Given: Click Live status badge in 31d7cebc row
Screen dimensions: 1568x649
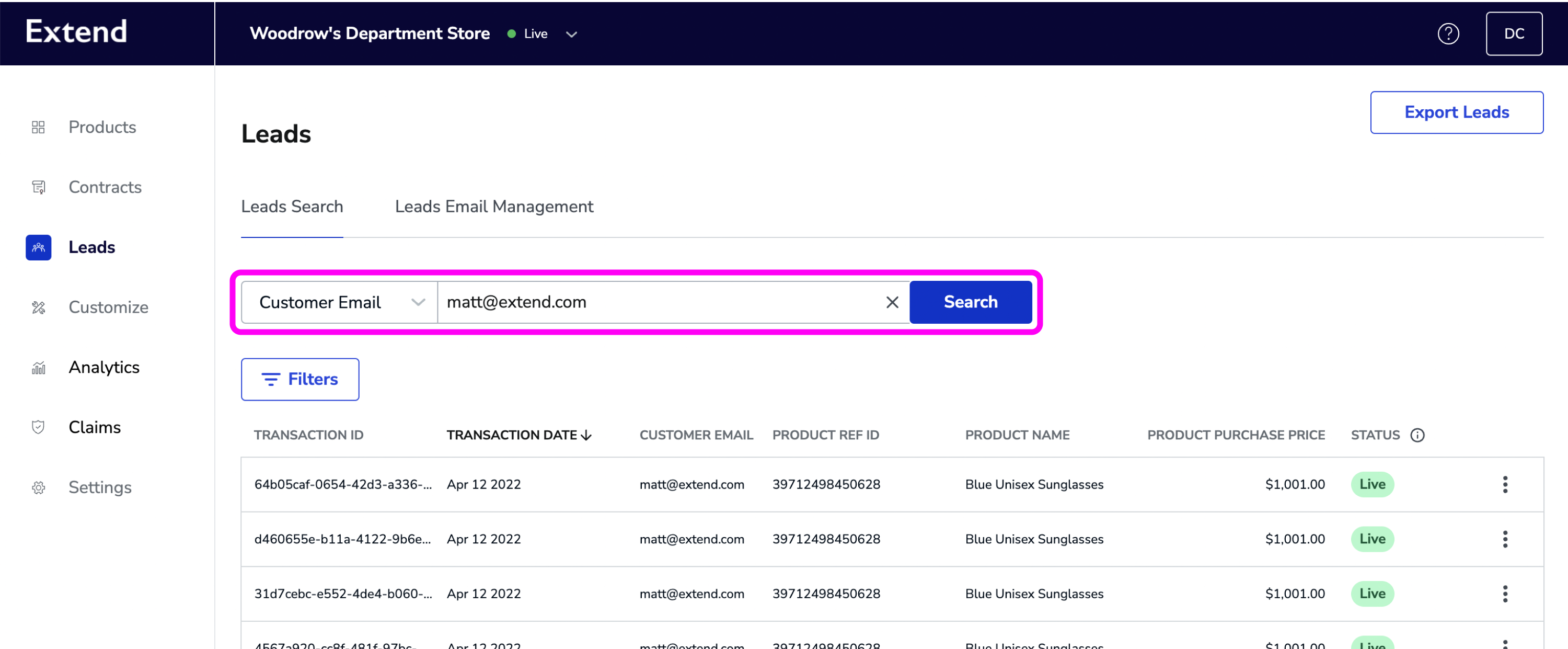Looking at the screenshot, I should click(1372, 594).
